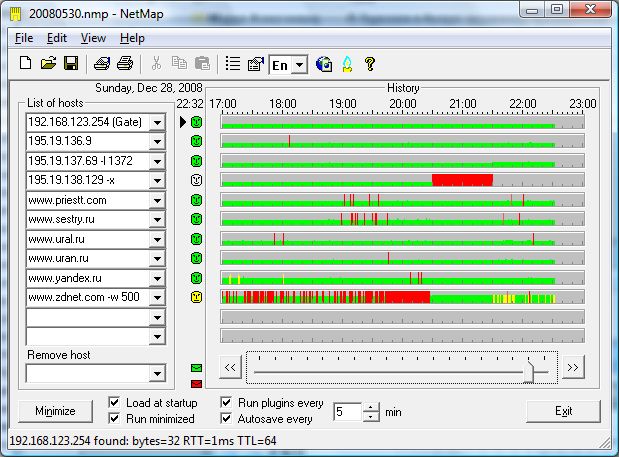This screenshot has height=457, width=619.
Task: Open the En language dropdown
Action: click(300, 65)
